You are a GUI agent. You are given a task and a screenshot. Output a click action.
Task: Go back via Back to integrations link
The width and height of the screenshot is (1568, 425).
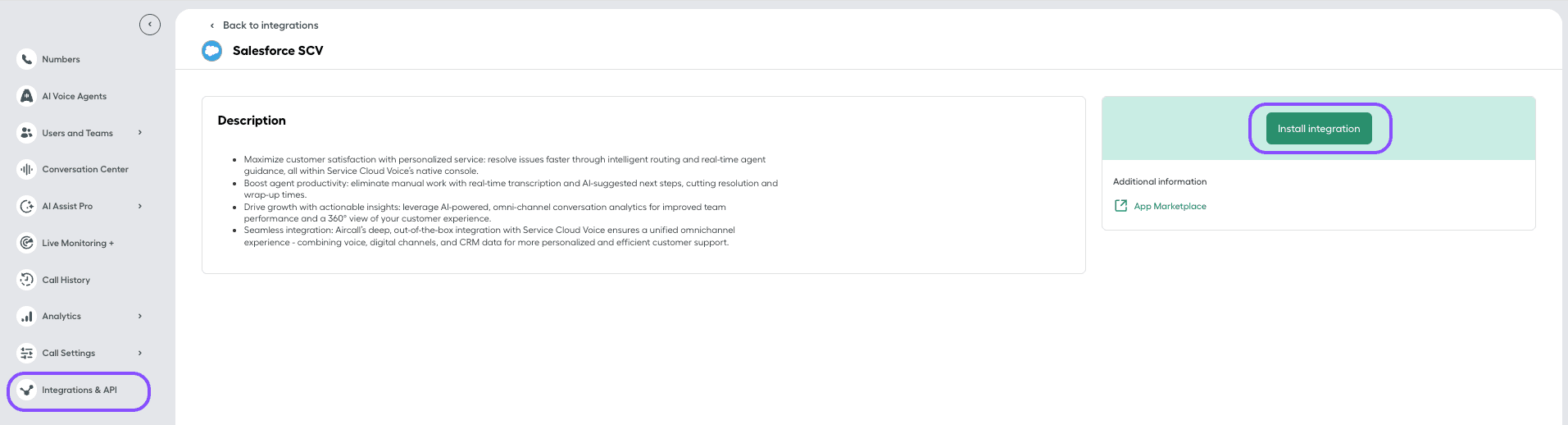(x=270, y=25)
